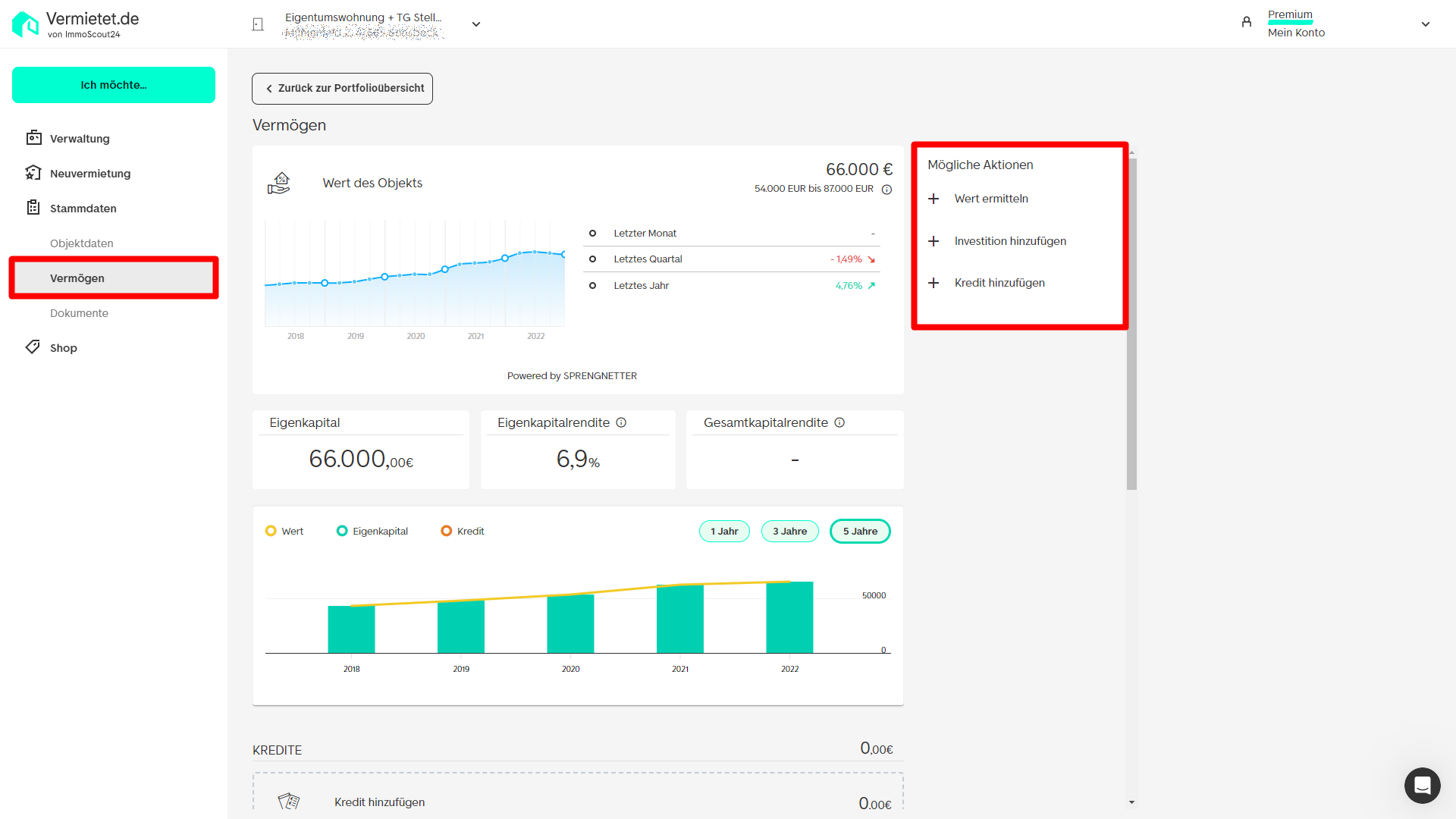Viewport: 1456px width, 819px height.
Task: Toggle the Kredit series in chart legend
Action: pos(463,532)
